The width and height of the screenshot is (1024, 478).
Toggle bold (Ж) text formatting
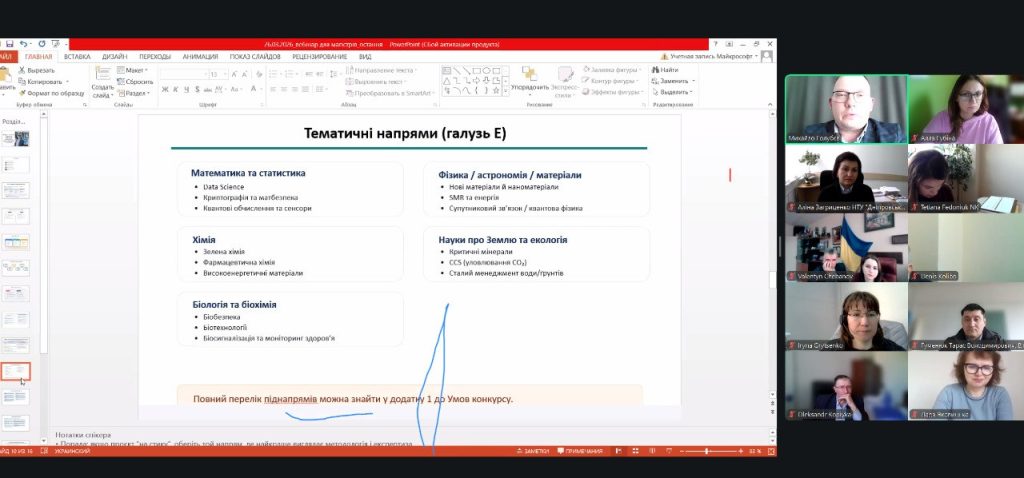coord(165,89)
